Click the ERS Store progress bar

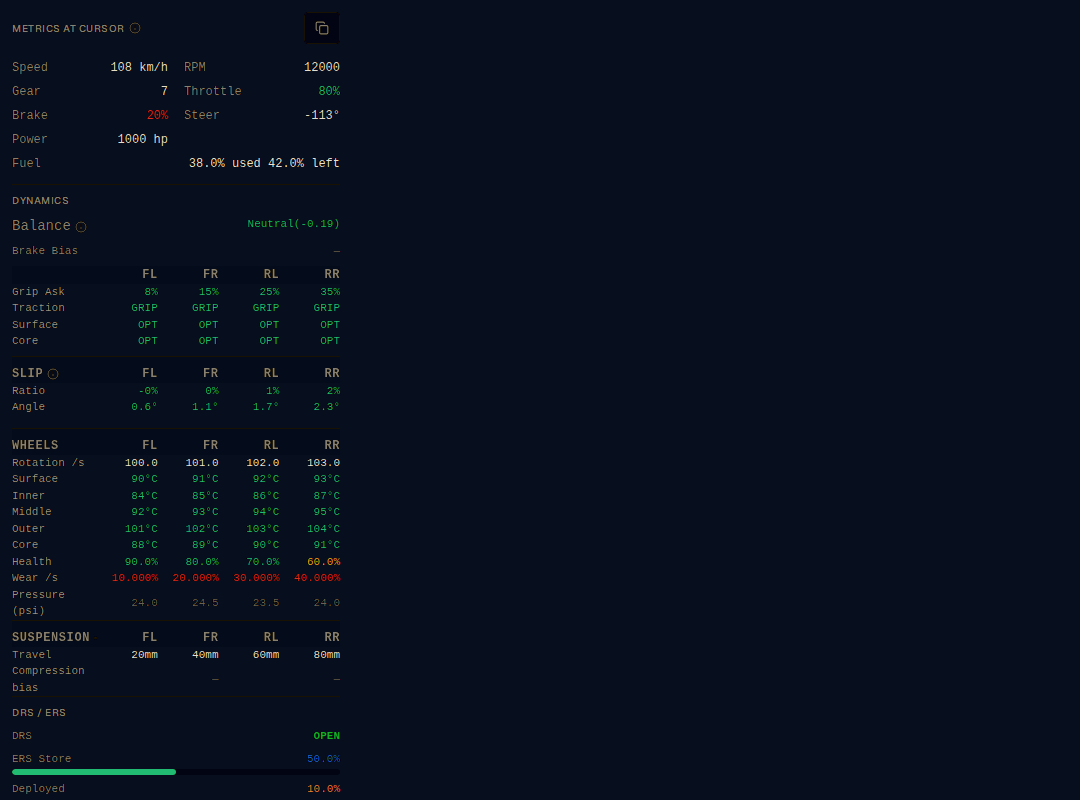pyautogui.click(x=176, y=772)
